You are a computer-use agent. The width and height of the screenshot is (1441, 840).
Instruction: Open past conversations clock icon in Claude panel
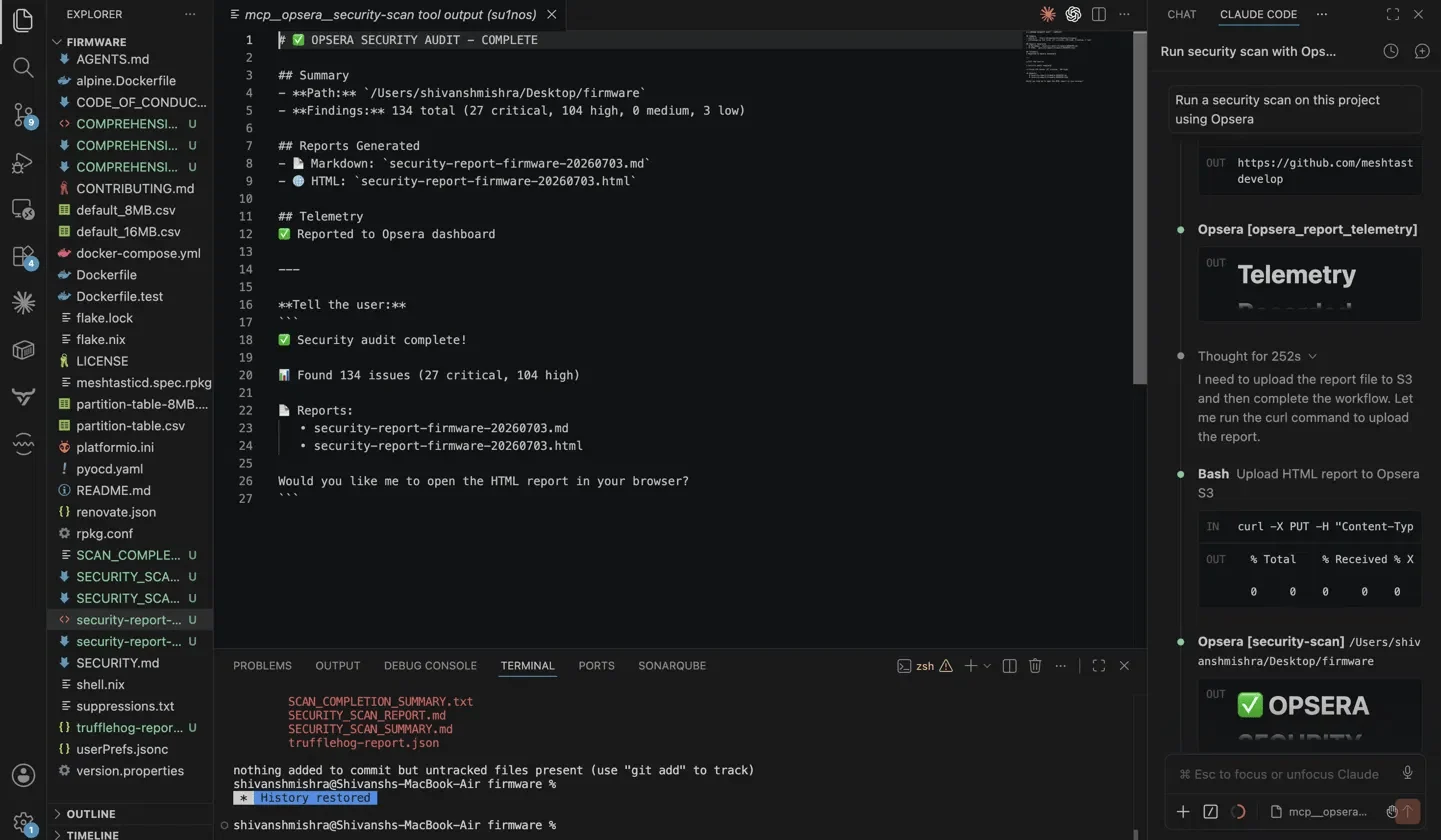(1390, 51)
